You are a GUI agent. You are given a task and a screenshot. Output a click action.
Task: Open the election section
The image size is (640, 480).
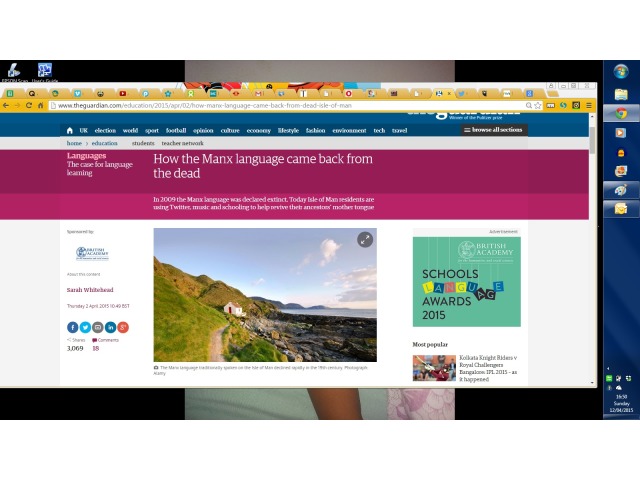coord(105,131)
